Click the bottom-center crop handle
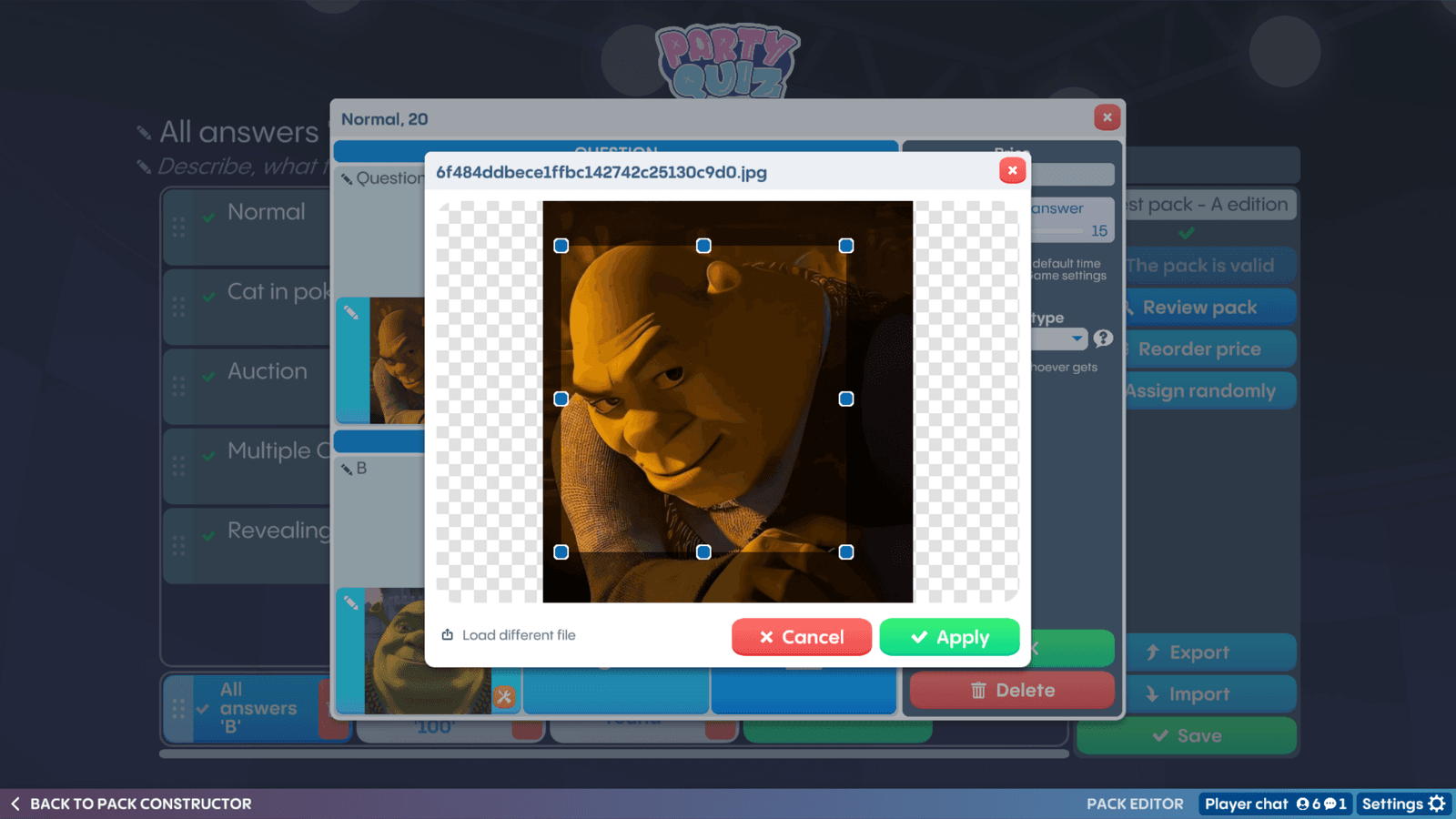The height and width of the screenshot is (819, 1456). coord(703,551)
